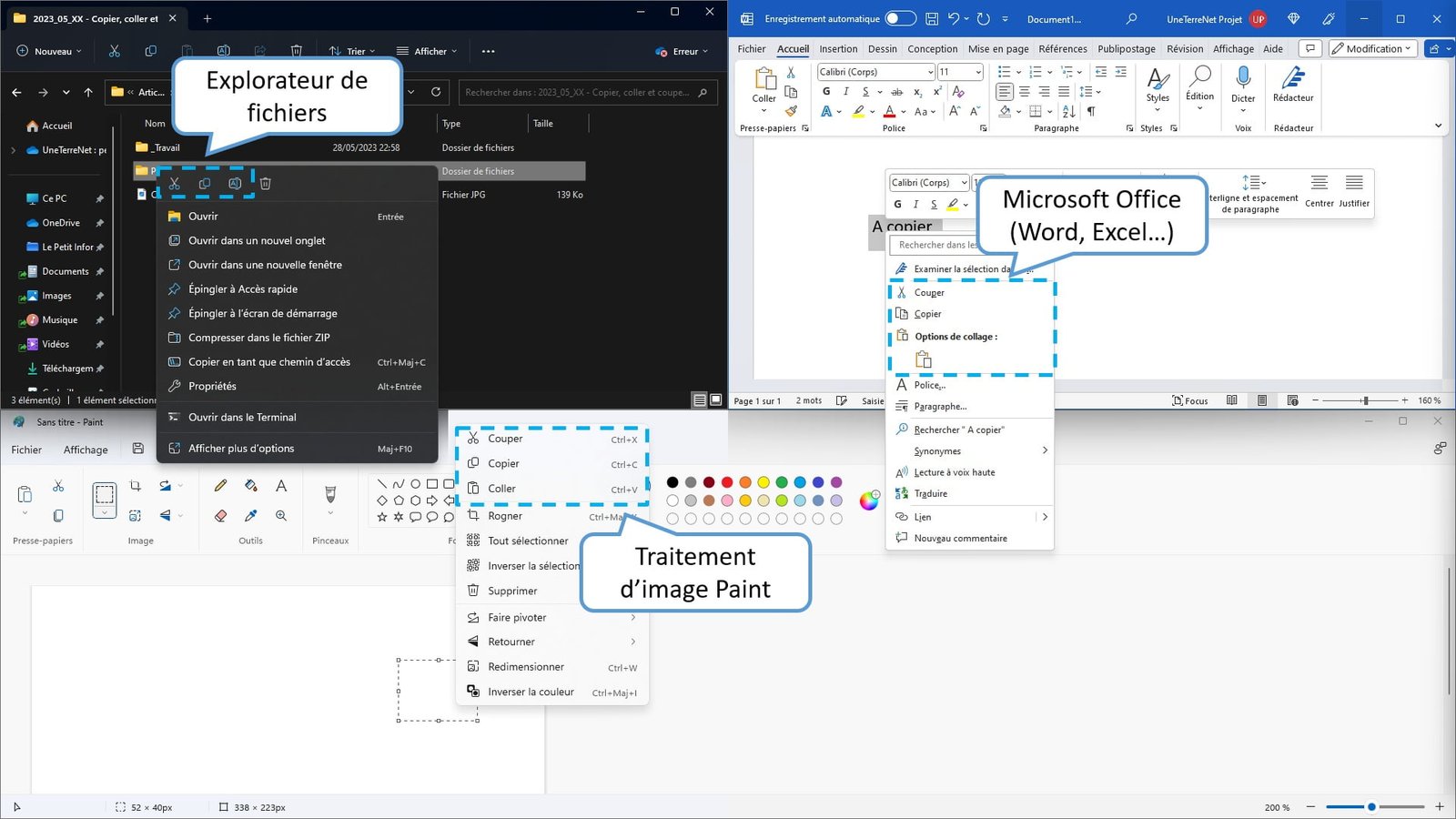Select the Text tool in Paint

pyautogui.click(x=282, y=485)
